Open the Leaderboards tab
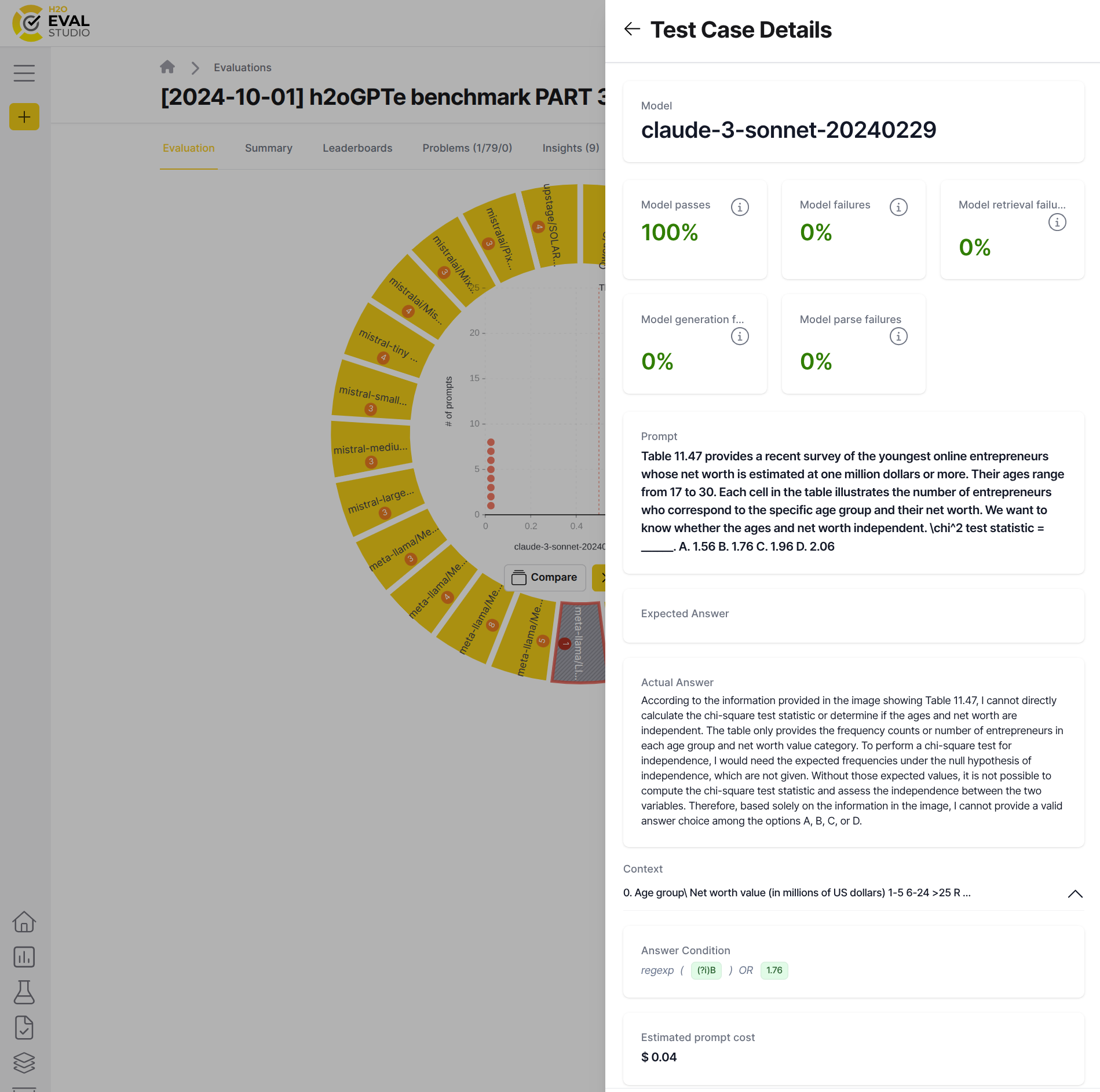The image size is (1100, 1092). click(357, 148)
